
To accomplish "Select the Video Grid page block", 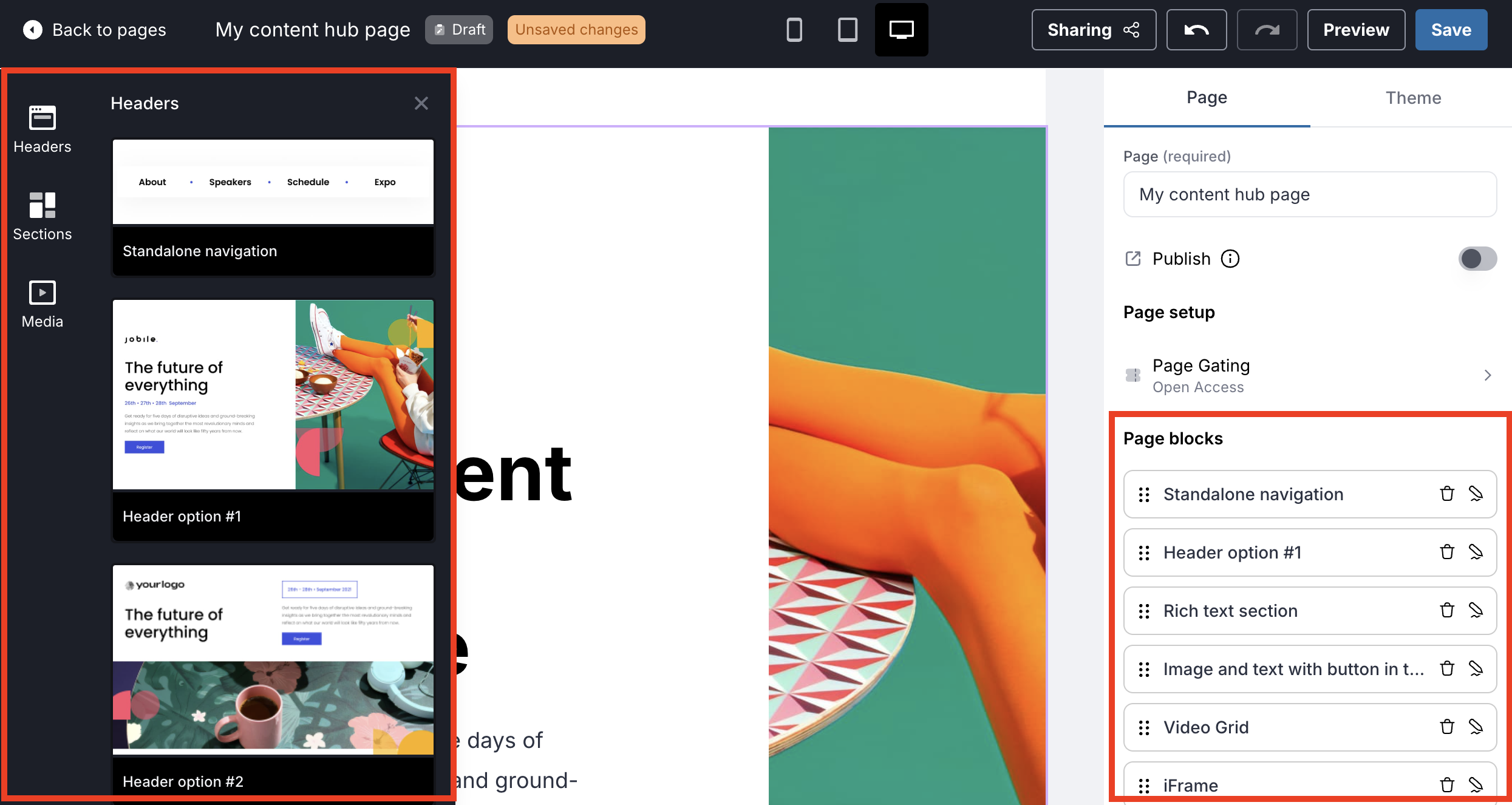I will tap(1310, 727).
